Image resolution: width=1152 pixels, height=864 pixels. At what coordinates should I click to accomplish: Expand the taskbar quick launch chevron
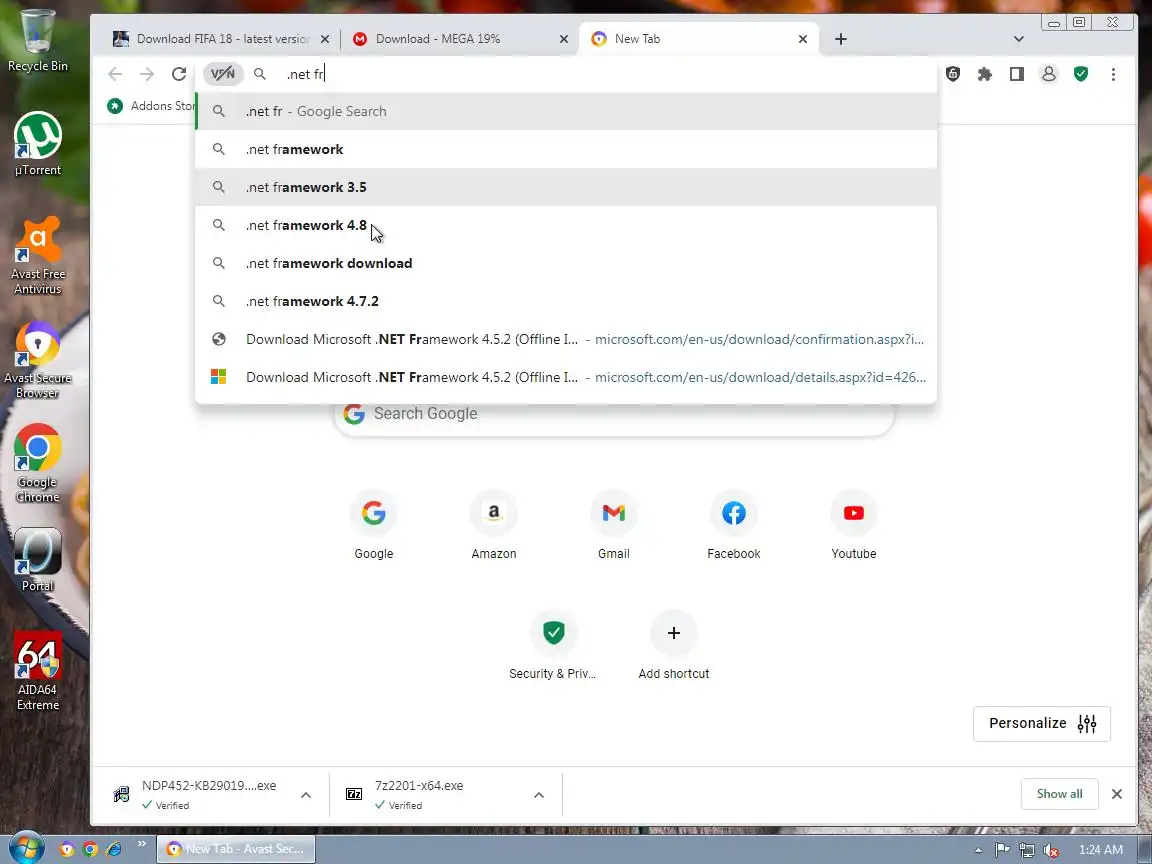click(x=141, y=843)
